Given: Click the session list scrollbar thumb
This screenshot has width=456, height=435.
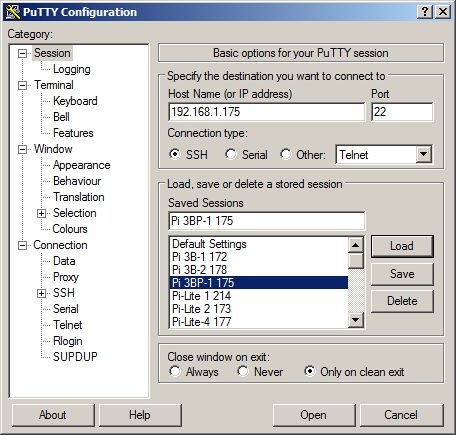Looking at the screenshot, I should [x=356, y=261].
